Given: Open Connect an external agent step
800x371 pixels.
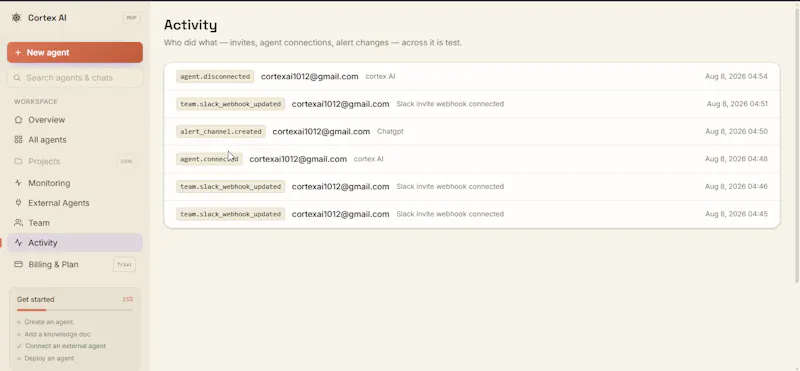Looking at the screenshot, I should point(65,346).
